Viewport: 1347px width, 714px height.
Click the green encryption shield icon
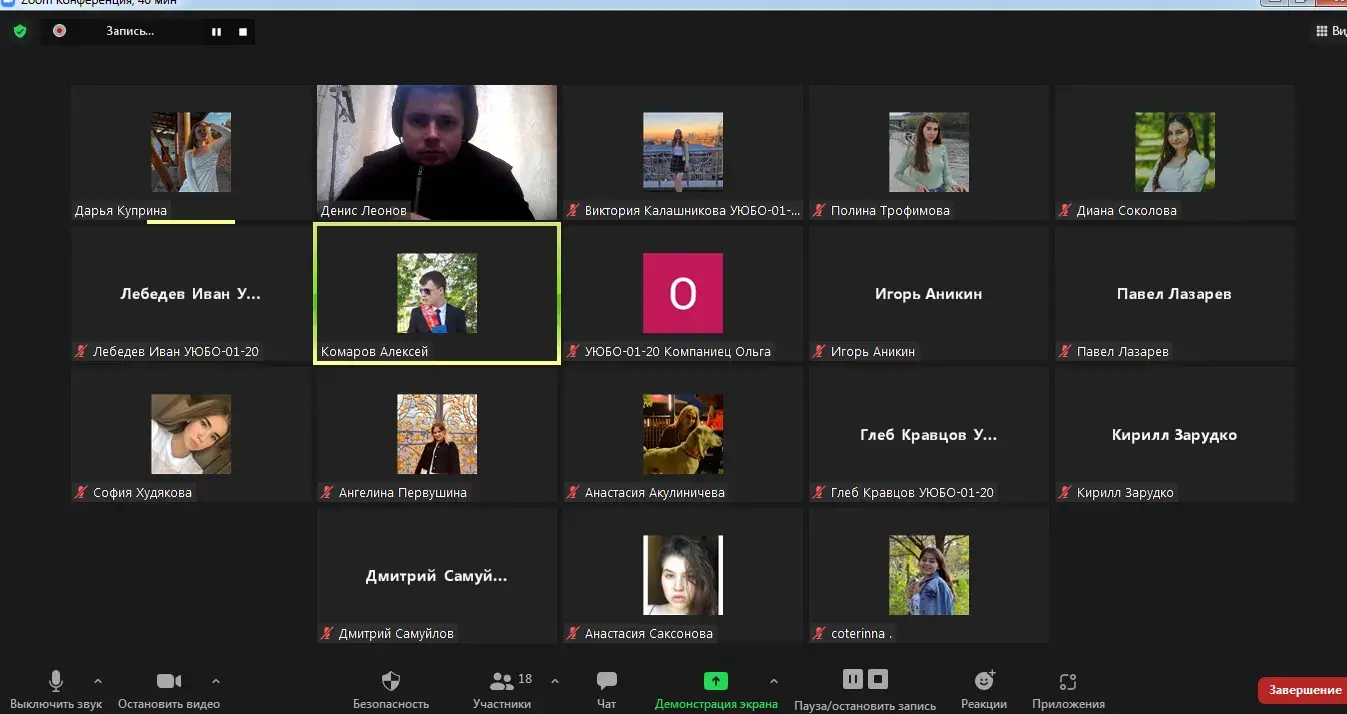[20, 31]
